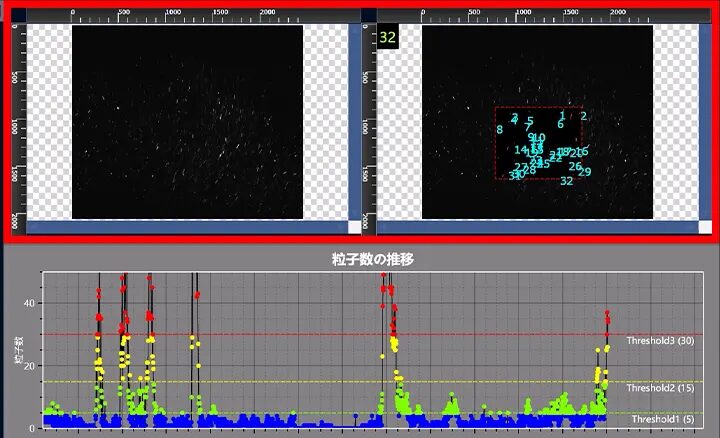Click the right viewer's horizontal scrollbar
Viewport: 720px width, 438px height.
538,227
